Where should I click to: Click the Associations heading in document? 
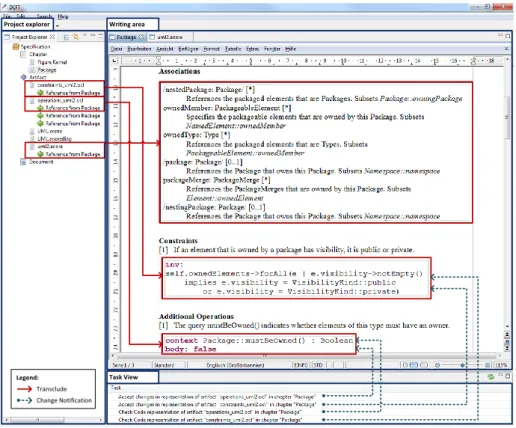click(179, 71)
